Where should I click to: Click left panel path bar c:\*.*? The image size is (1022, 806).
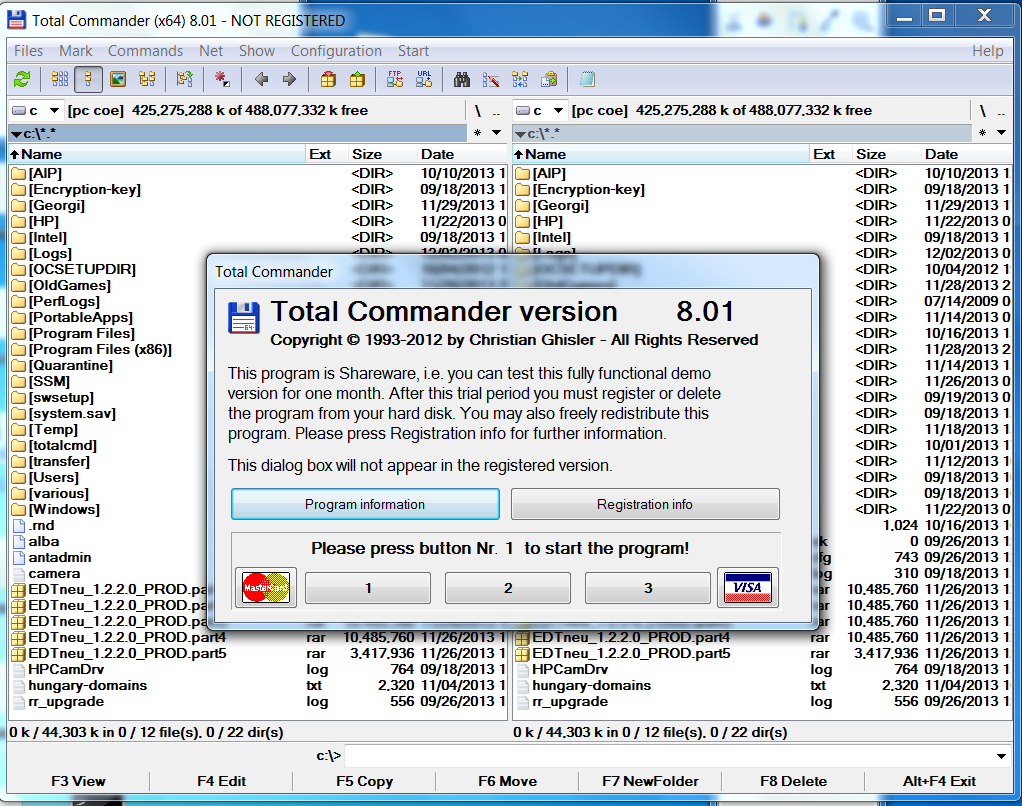pos(239,133)
